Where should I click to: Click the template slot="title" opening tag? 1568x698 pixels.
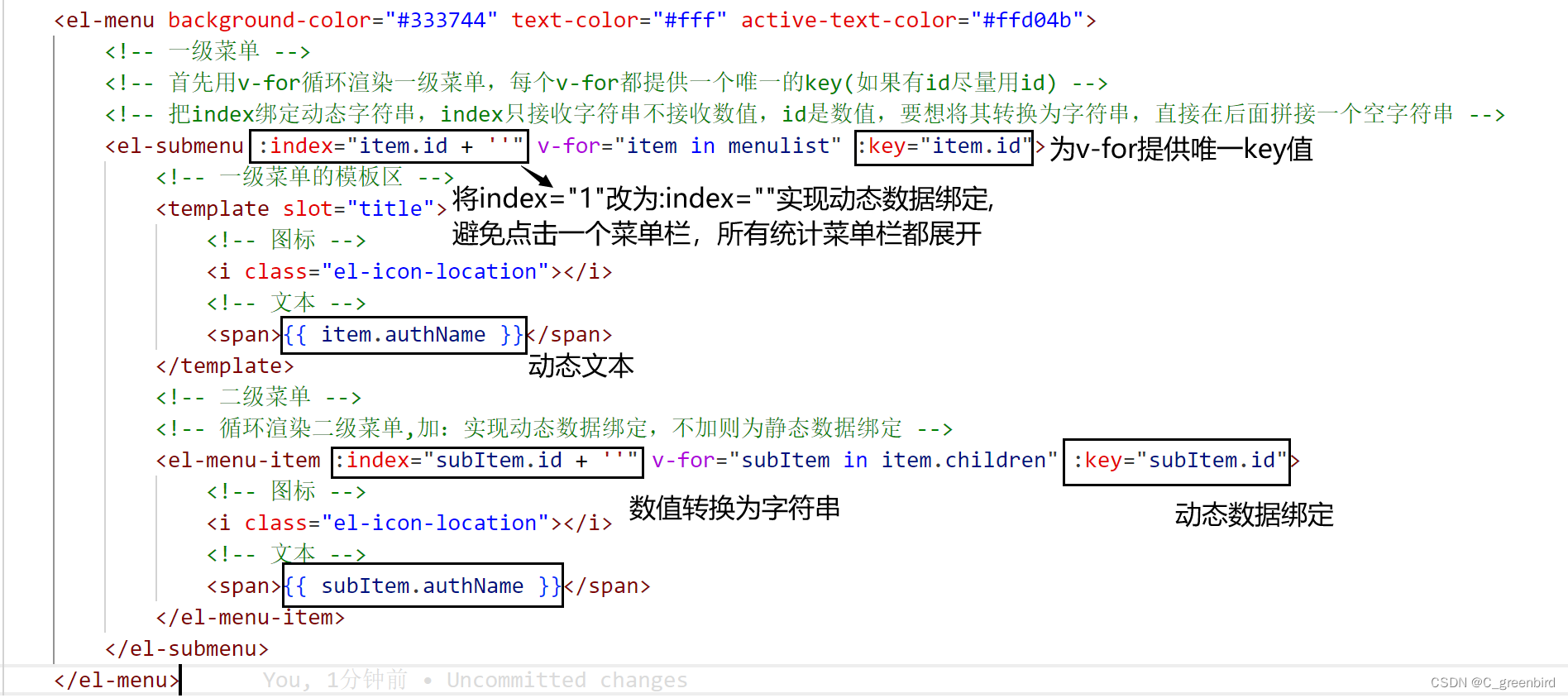pos(301,208)
